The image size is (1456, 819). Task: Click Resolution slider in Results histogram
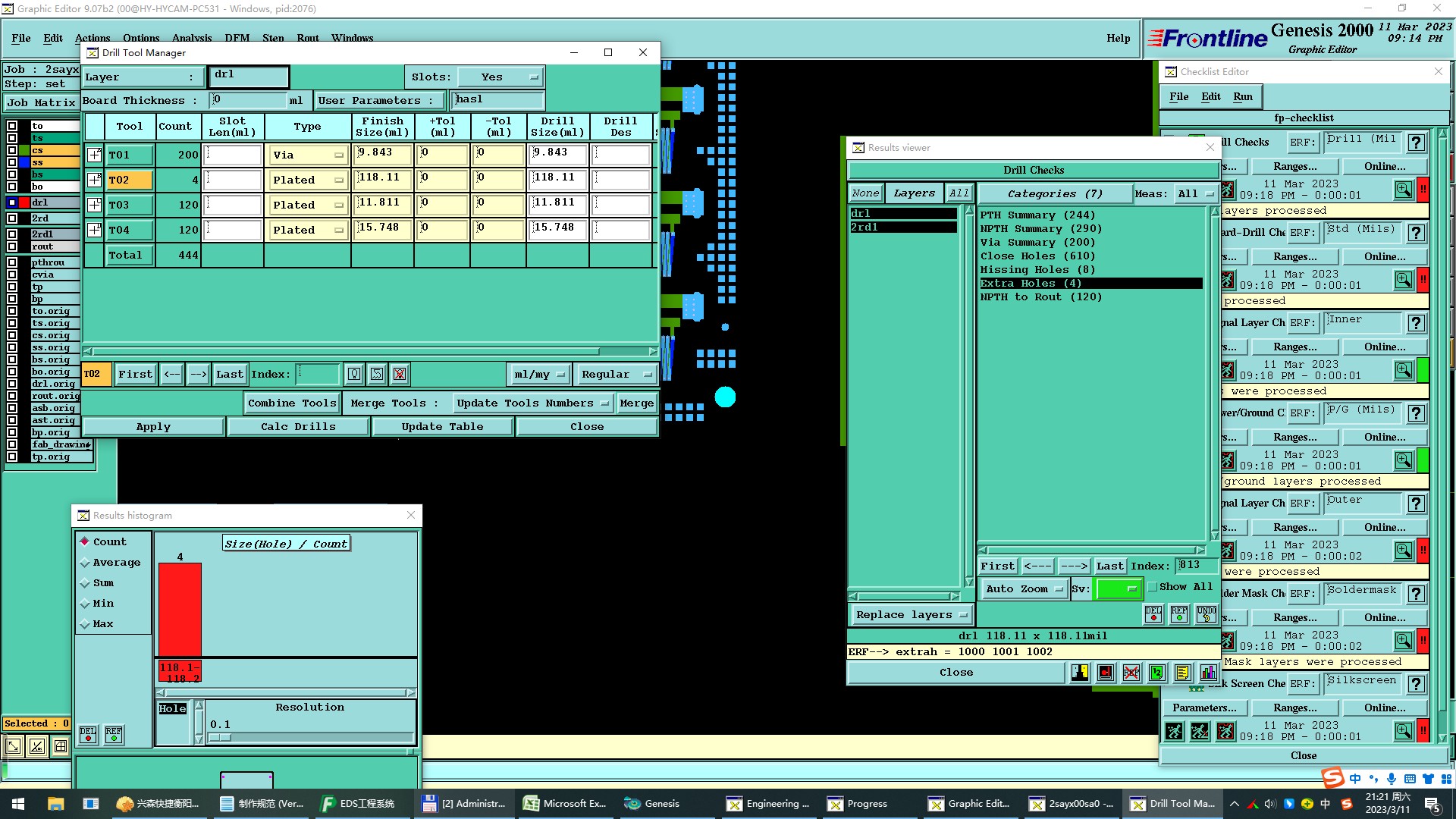click(x=311, y=737)
